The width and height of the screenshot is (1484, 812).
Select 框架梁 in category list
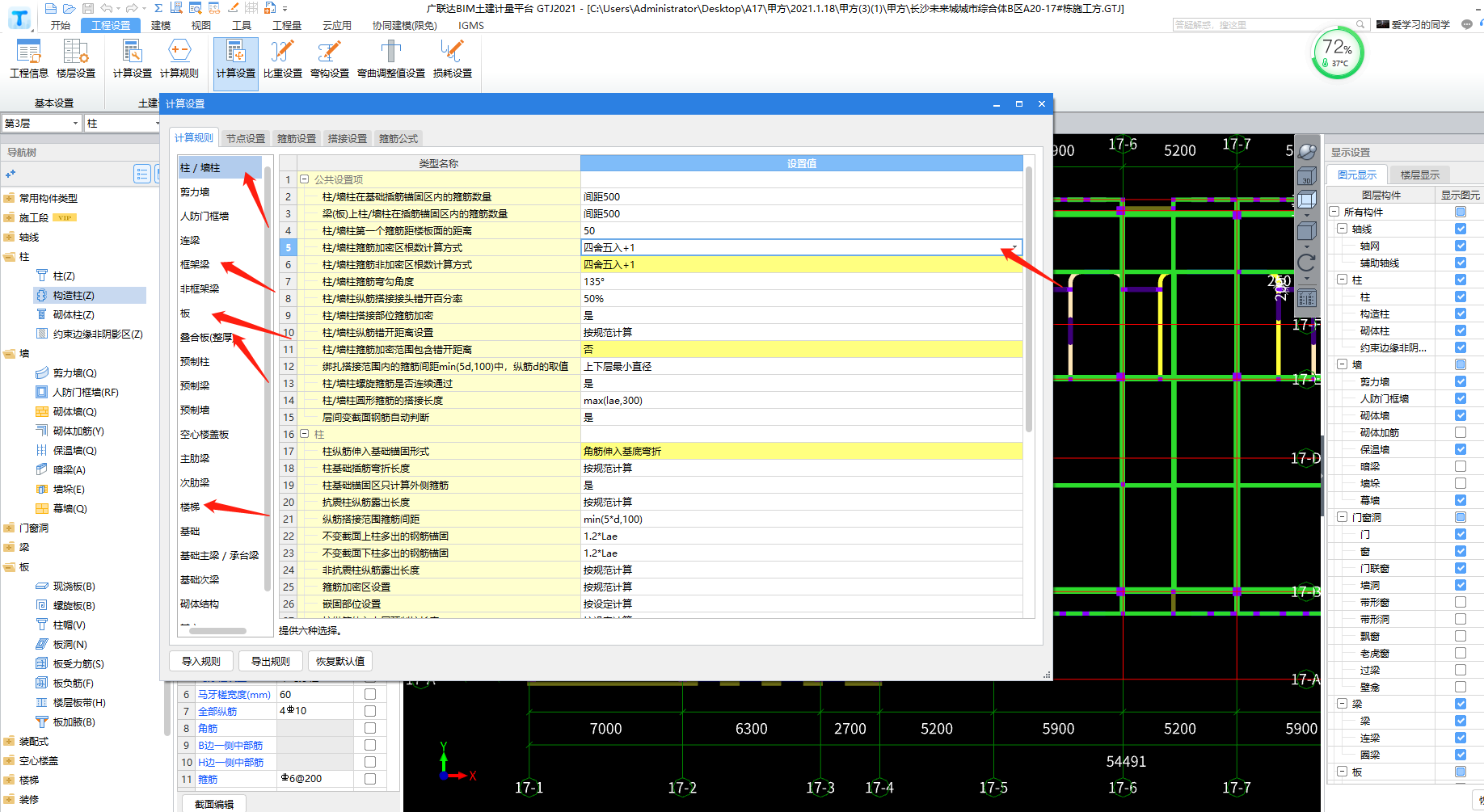point(195,264)
